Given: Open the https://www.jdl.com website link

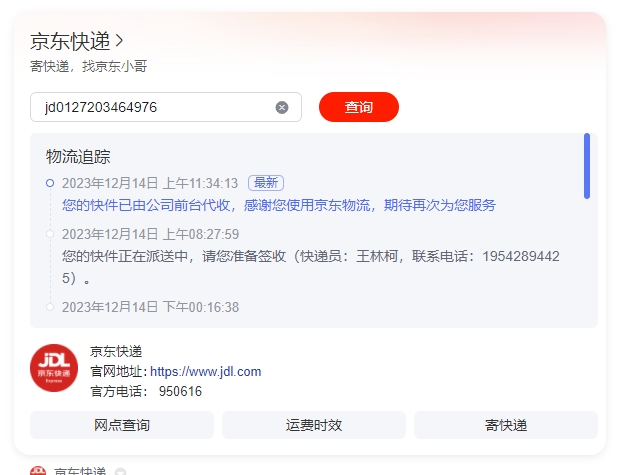Looking at the screenshot, I should 205,371.
